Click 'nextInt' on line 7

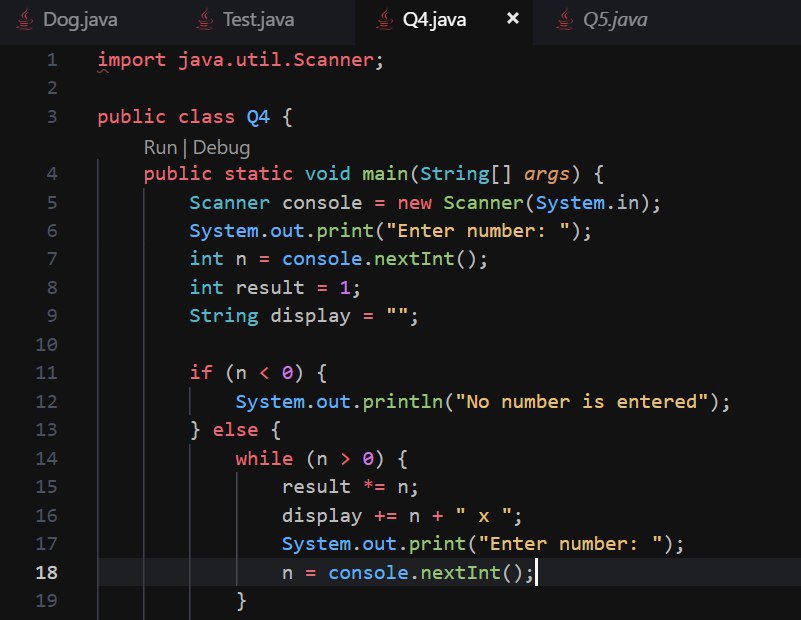414,259
